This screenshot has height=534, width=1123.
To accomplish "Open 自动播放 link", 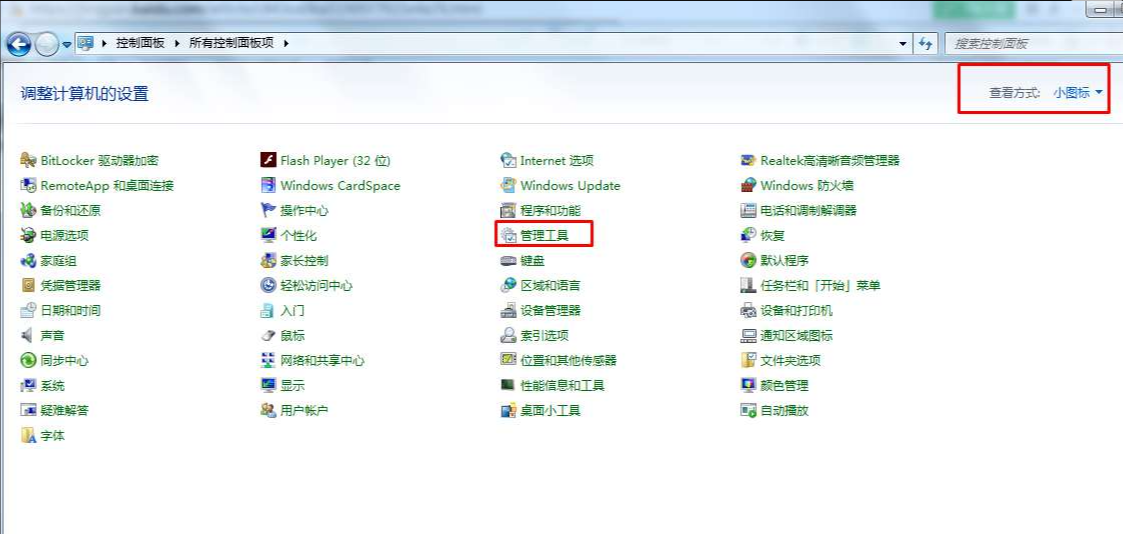I will coord(785,410).
